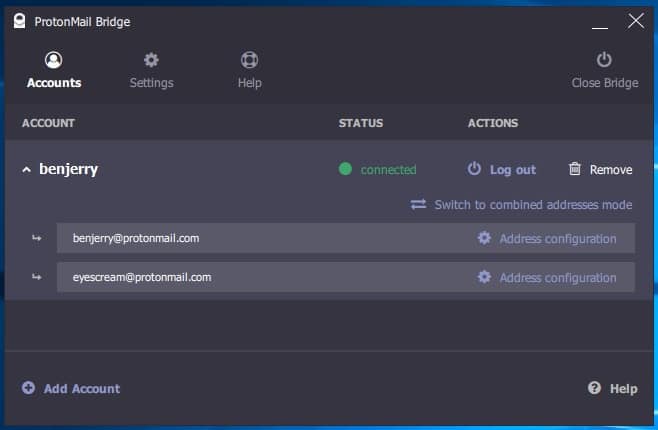Open Address configuration for benjerry@protonmail.com
This screenshot has width=658, height=430.
point(547,238)
